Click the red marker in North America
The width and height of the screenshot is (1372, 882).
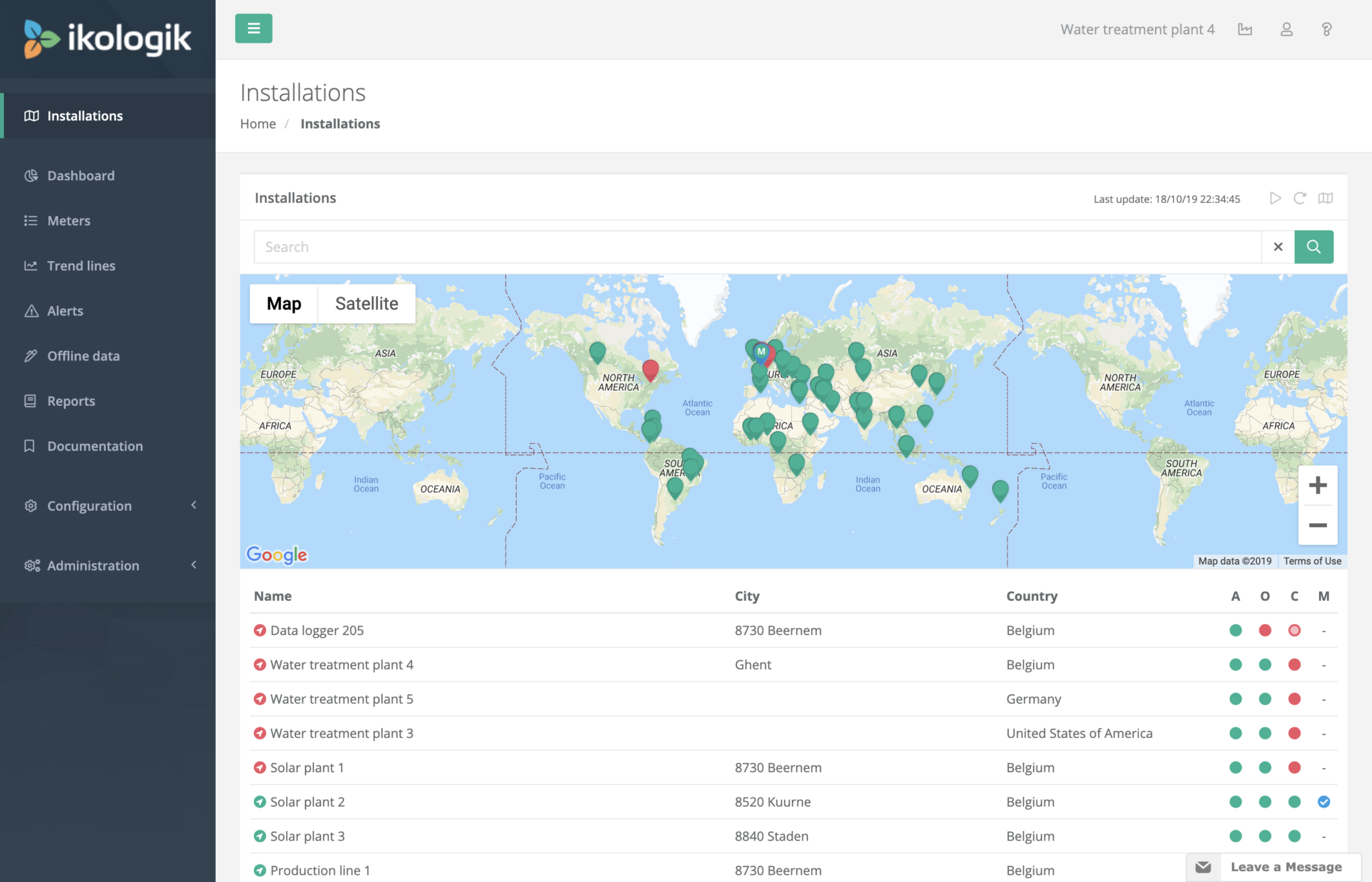650,370
